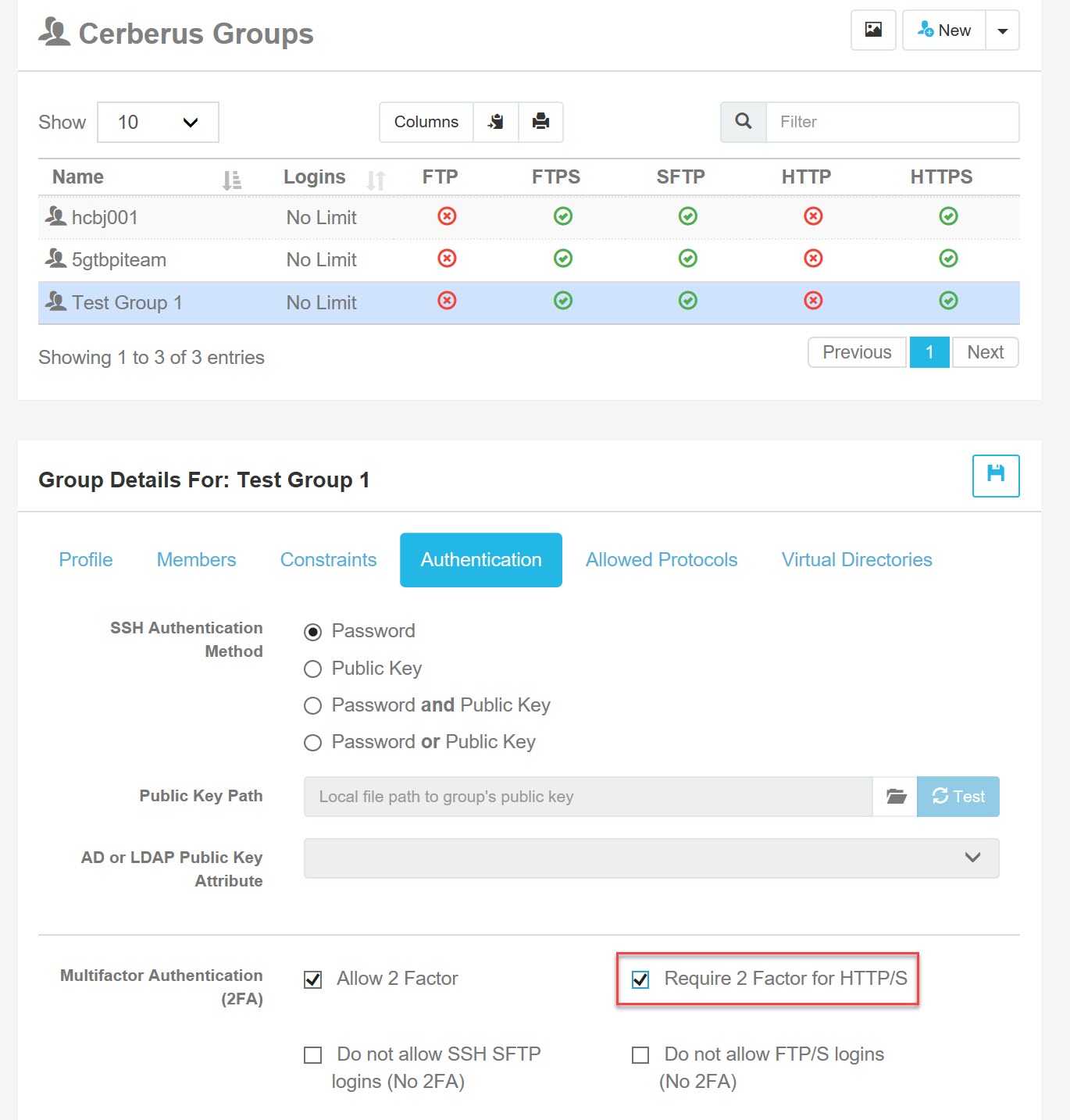Click the Test public key button

[x=958, y=797]
